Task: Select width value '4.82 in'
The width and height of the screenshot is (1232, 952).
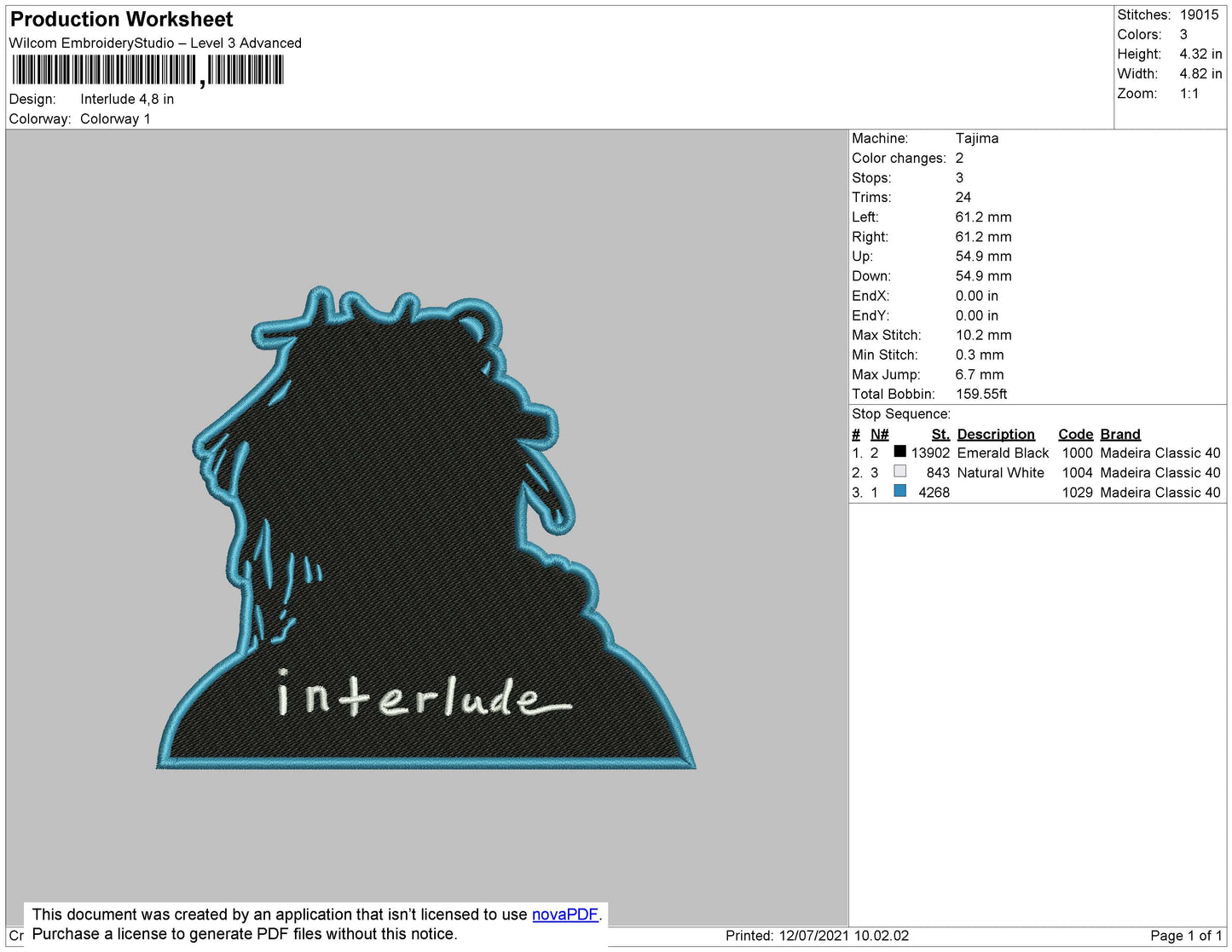Action: click(1200, 73)
